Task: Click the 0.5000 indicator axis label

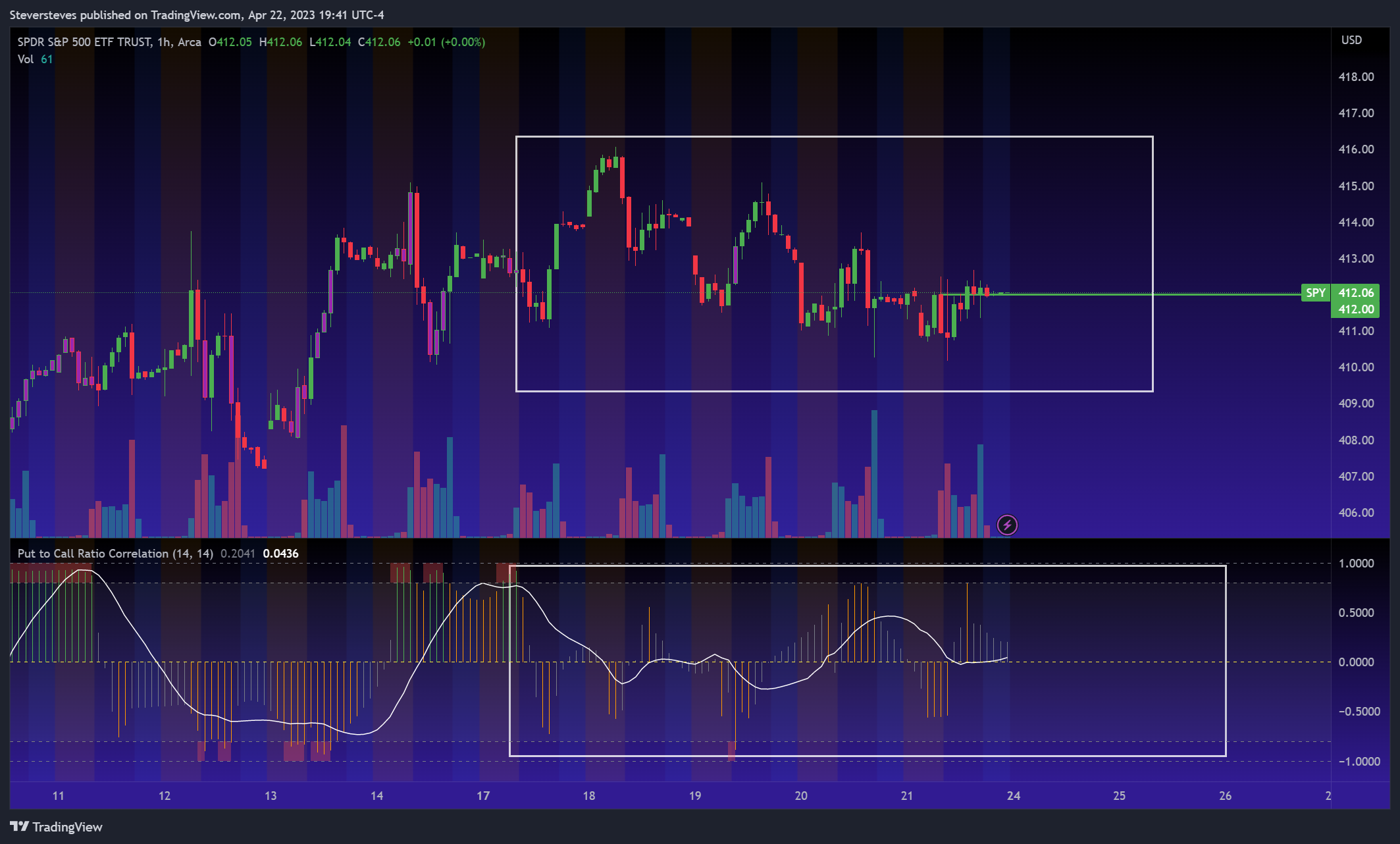Action: click(1356, 613)
